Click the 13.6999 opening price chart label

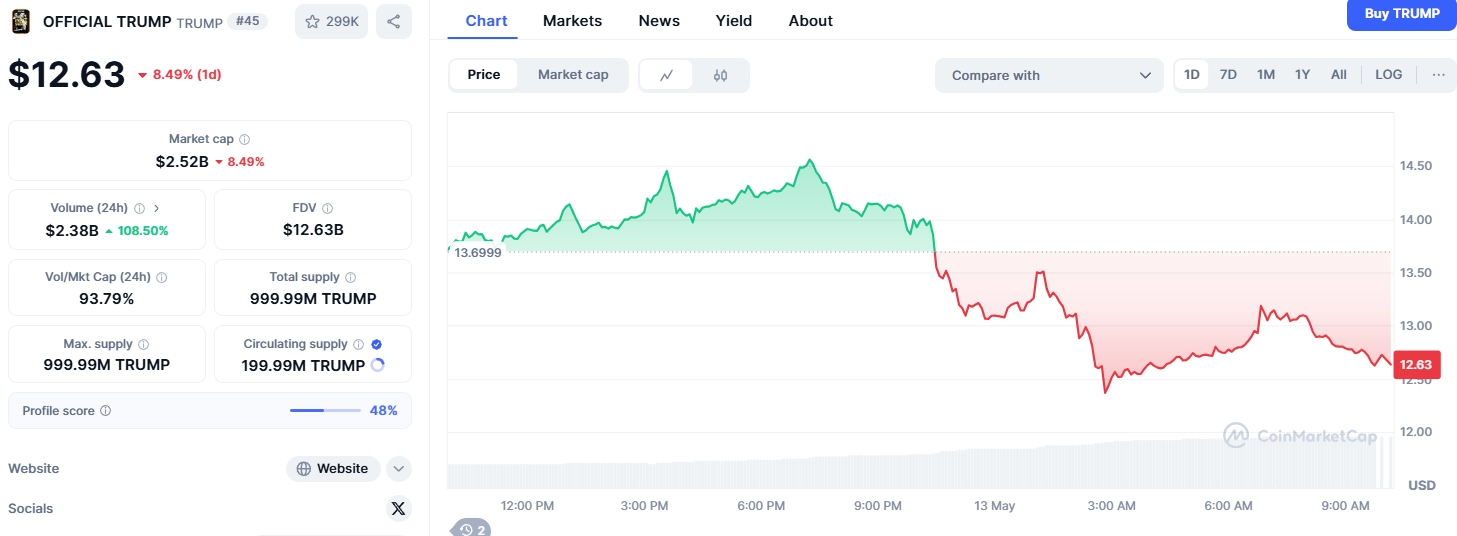tap(477, 252)
